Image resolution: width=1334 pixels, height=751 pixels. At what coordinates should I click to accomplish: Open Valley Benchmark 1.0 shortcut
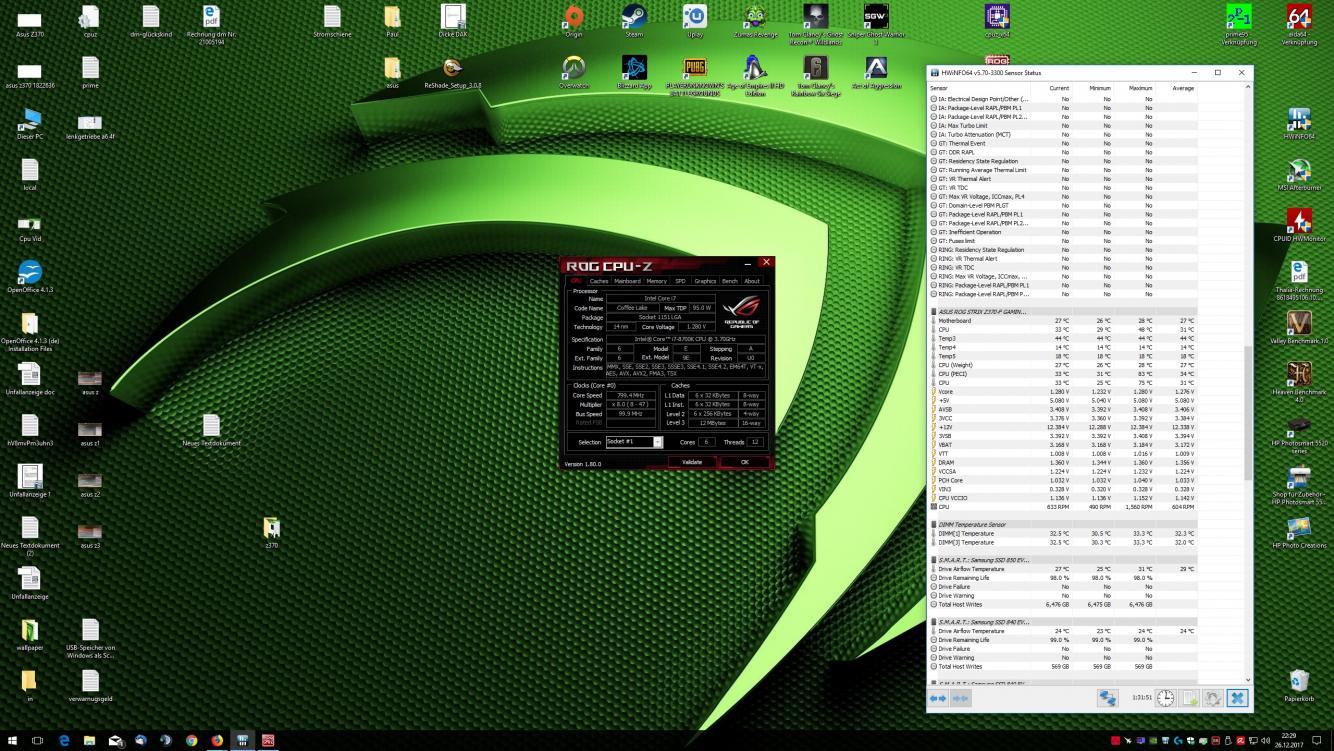[x=1299, y=328]
